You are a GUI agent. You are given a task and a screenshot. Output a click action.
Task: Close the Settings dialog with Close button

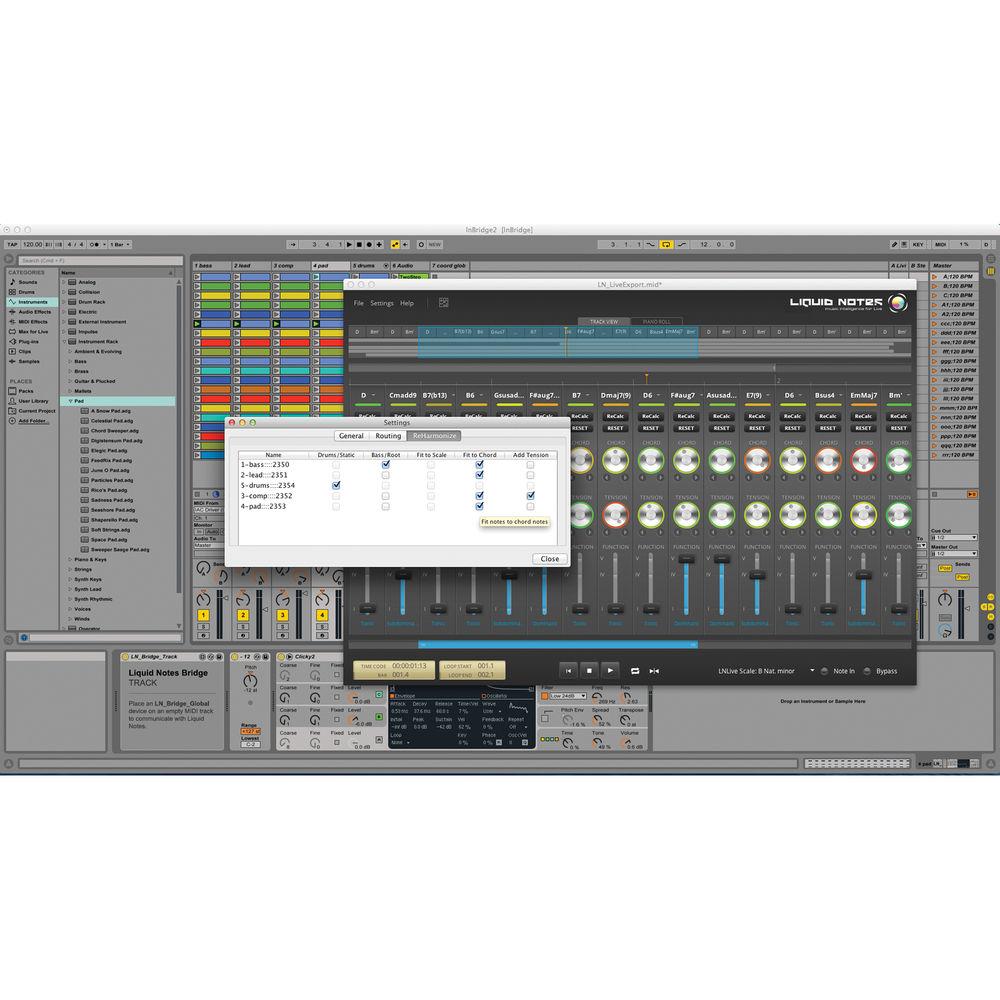pos(549,559)
